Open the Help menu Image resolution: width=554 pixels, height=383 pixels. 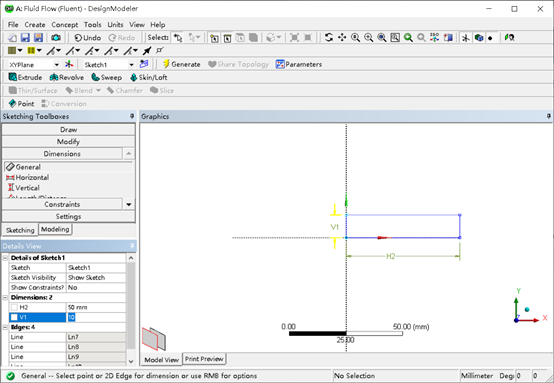[x=158, y=24]
